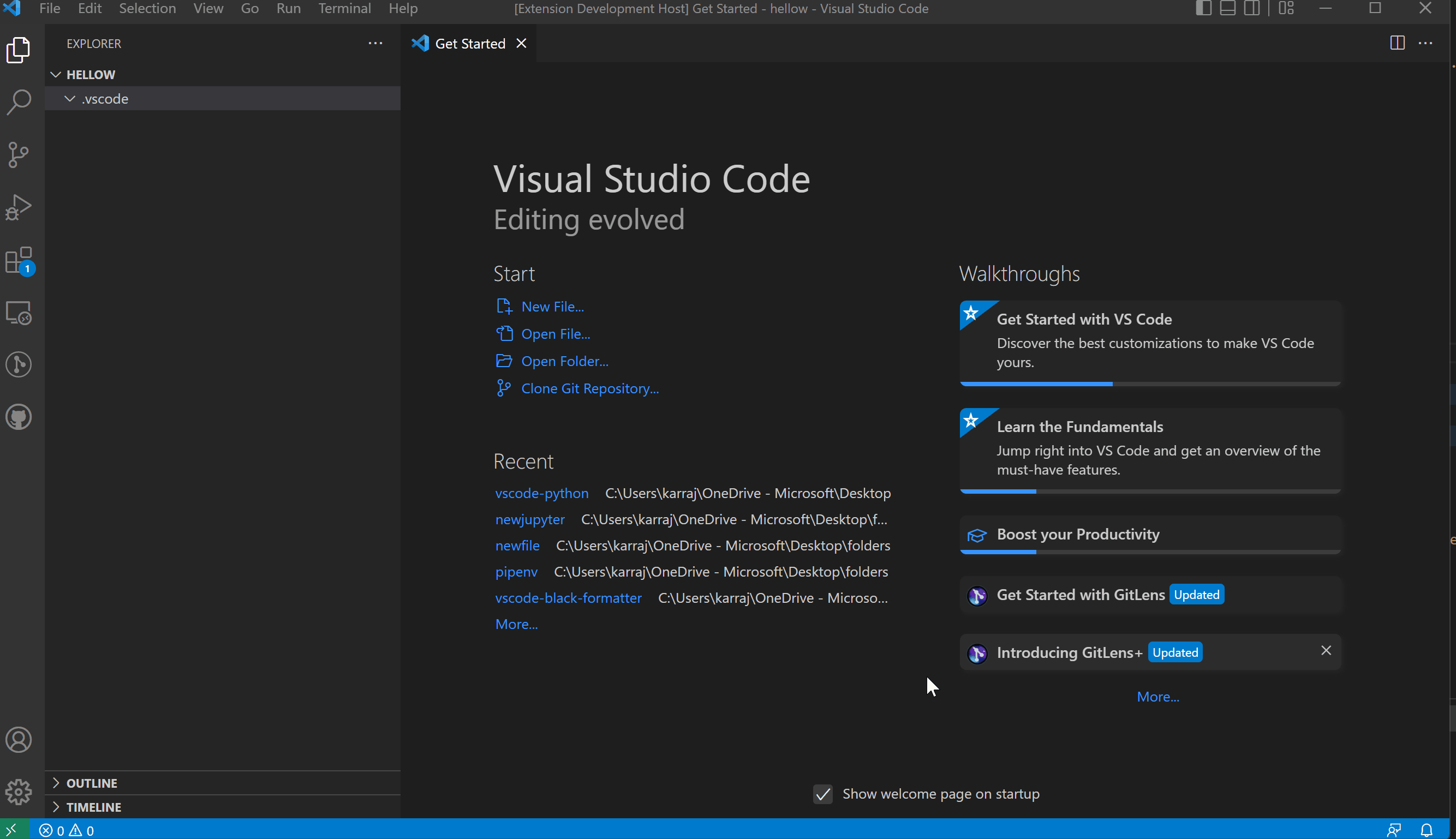Open the GitHub view icon
1456x839 pixels.
coord(19,417)
